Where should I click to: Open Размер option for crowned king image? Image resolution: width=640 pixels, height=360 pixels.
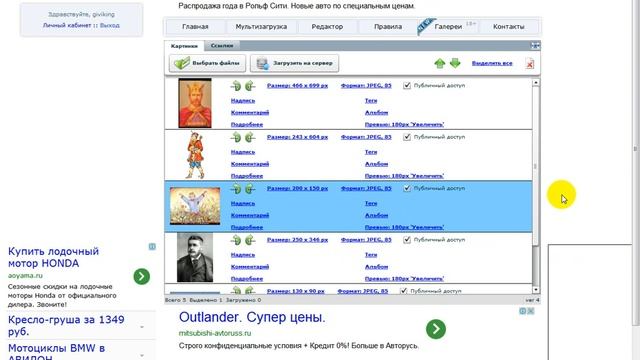tap(297, 86)
